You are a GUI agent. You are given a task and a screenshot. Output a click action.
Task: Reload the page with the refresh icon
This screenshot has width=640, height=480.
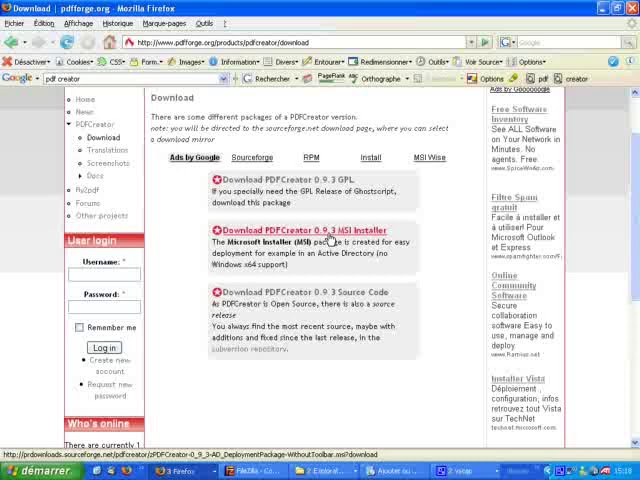(67, 42)
